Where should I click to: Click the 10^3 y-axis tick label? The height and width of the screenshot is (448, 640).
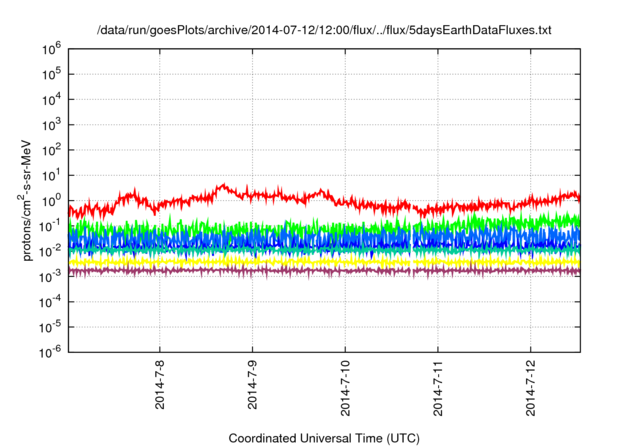click(51, 125)
